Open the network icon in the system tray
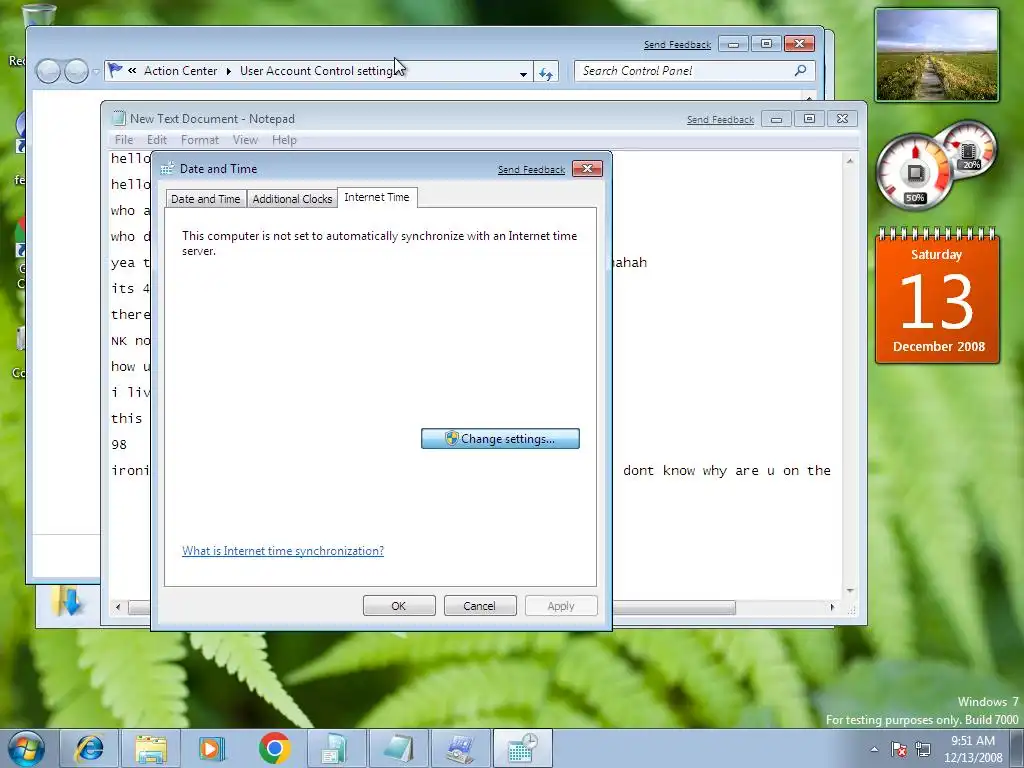The width and height of the screenshot is (1024, 768). (x=923, y=749)
